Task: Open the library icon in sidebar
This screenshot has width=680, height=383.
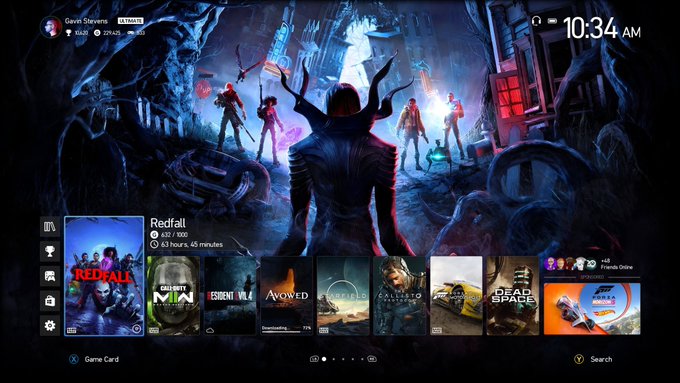Action: pyautogui.click(x=50, y=226)
